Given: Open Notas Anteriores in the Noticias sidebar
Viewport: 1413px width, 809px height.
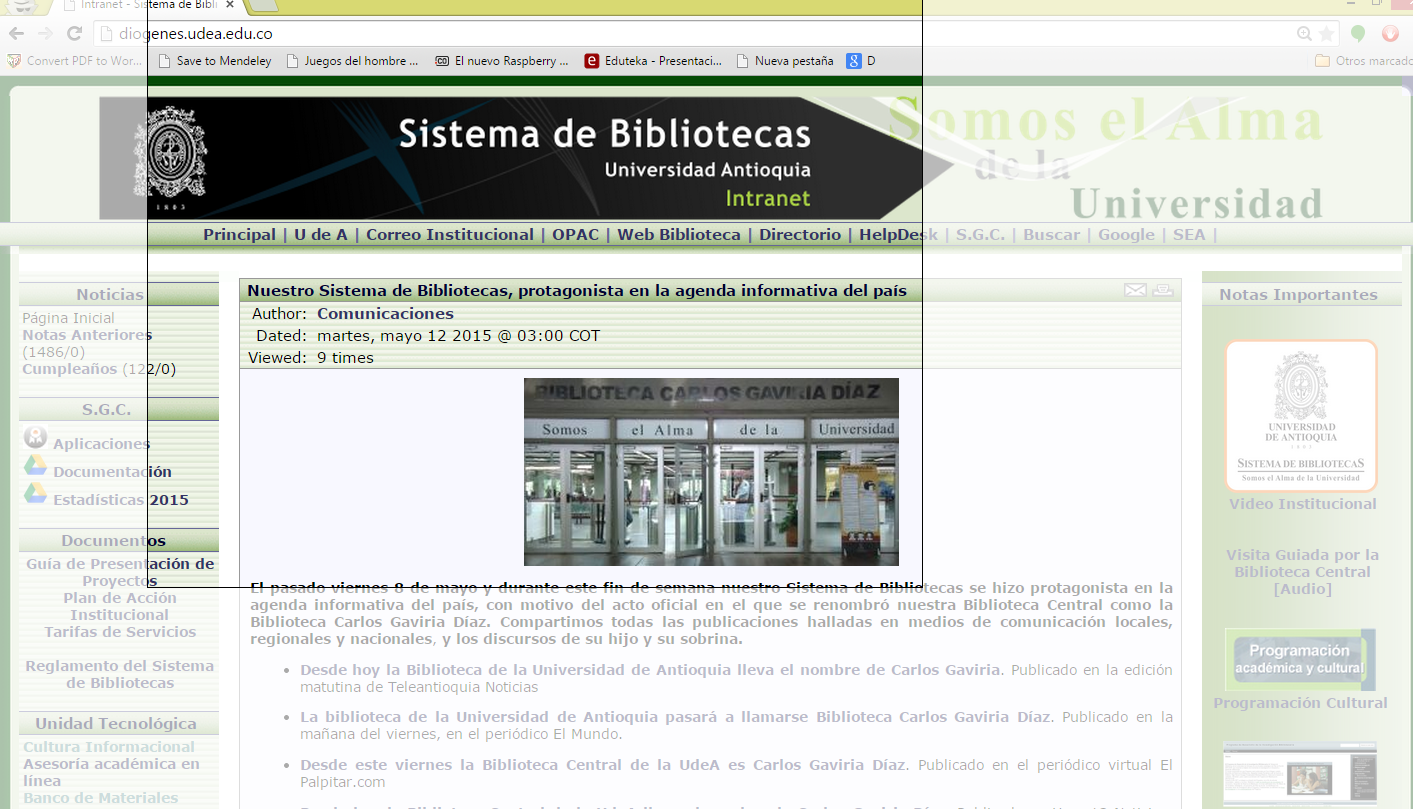Looking at the screenshot, I should pyautogui.click(x=87, y=335).
